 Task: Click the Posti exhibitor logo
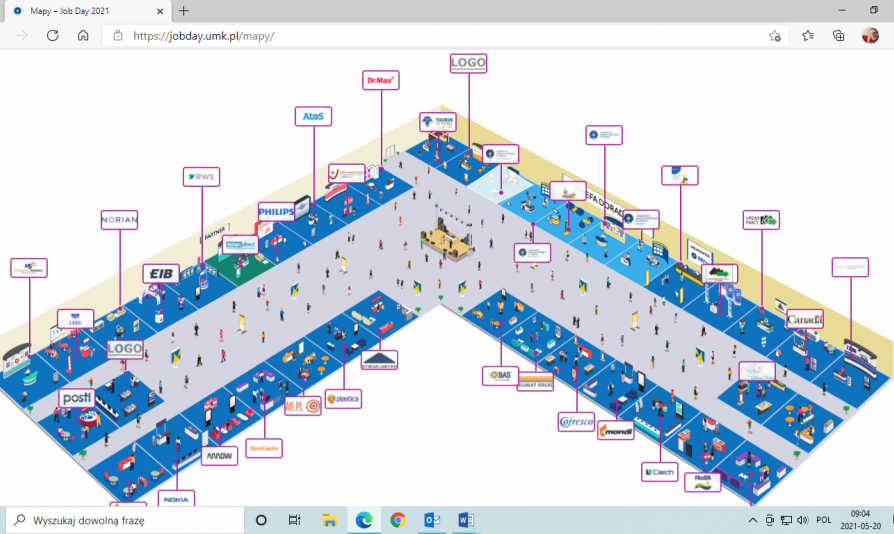[x=77, y=398]
